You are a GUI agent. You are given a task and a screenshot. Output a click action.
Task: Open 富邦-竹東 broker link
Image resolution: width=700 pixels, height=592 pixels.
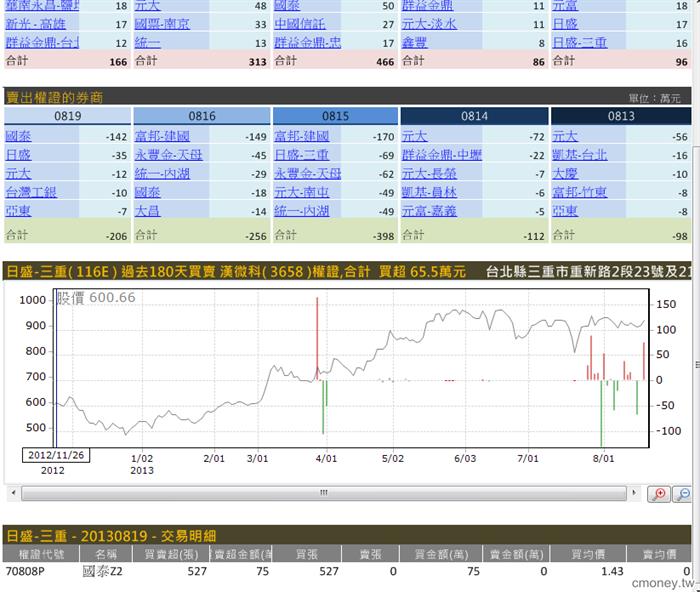579,192
